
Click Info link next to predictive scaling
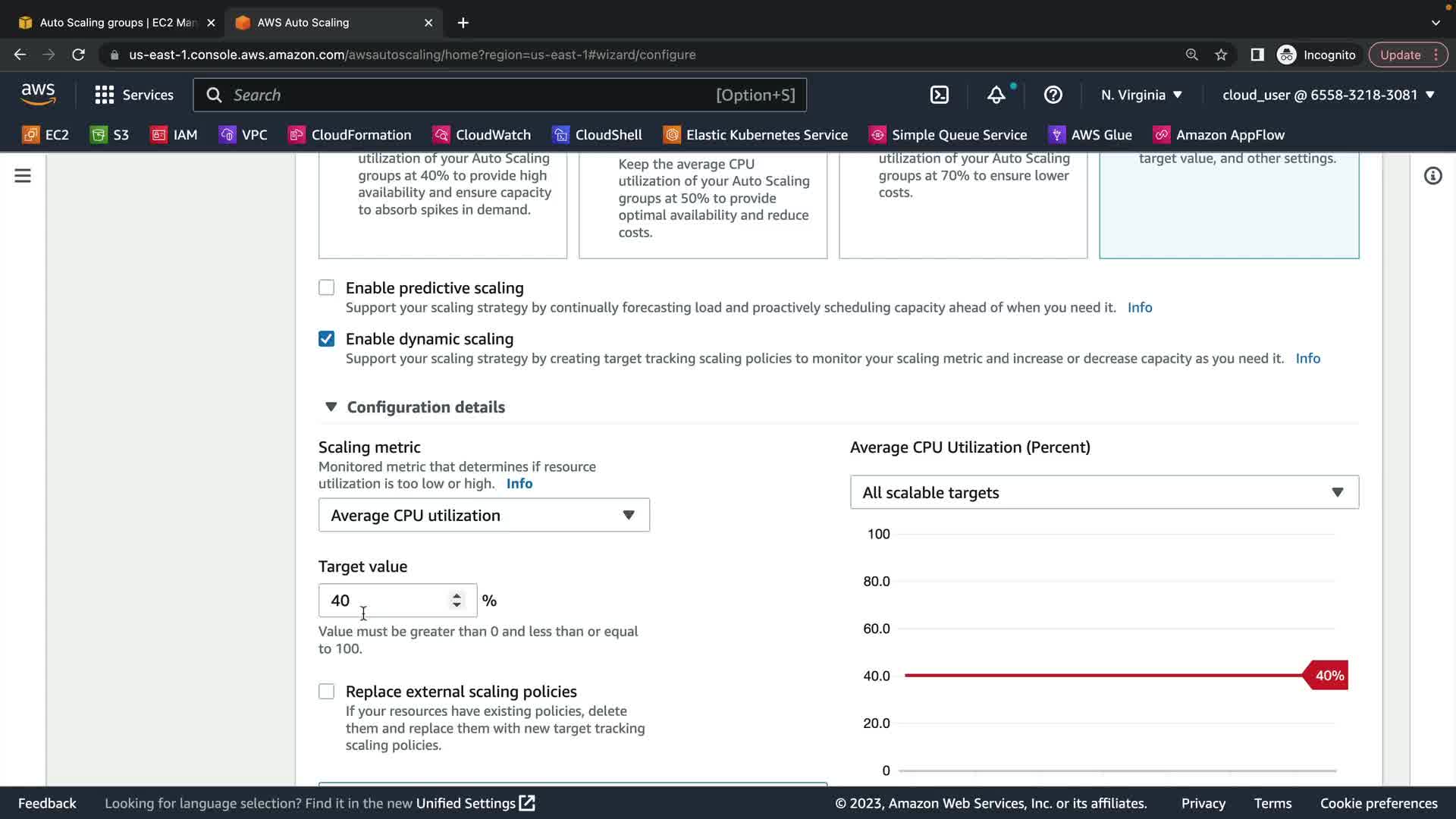[x=1140, y=308]
